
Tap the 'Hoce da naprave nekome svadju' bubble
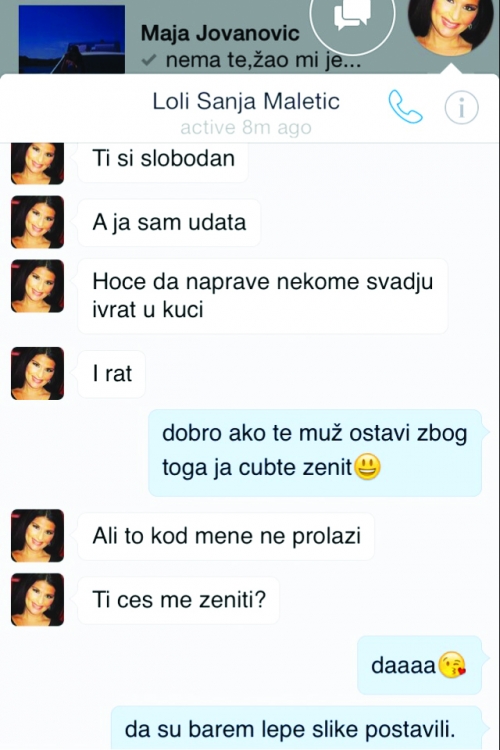coord(263,296)
